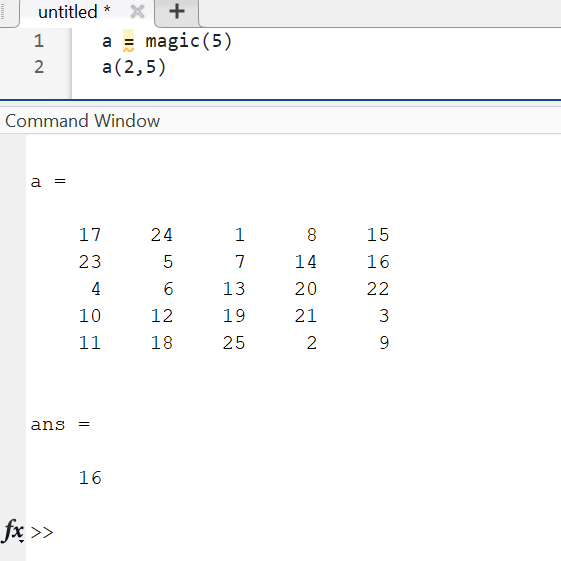The height and width of the screenshot is (561, 561).
Task: Click matrix value 19
Action: [234, 316]
